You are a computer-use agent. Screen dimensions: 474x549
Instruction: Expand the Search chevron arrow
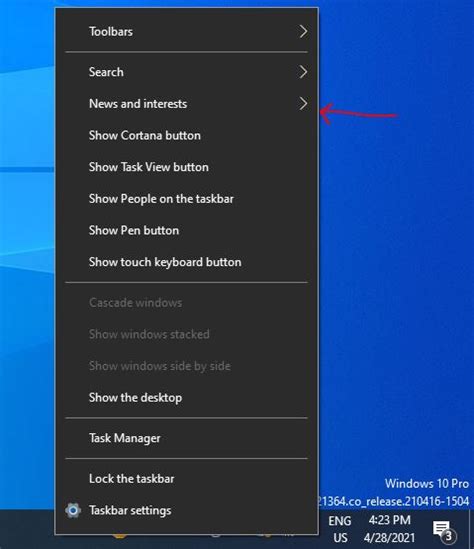[x=303, y=72]
